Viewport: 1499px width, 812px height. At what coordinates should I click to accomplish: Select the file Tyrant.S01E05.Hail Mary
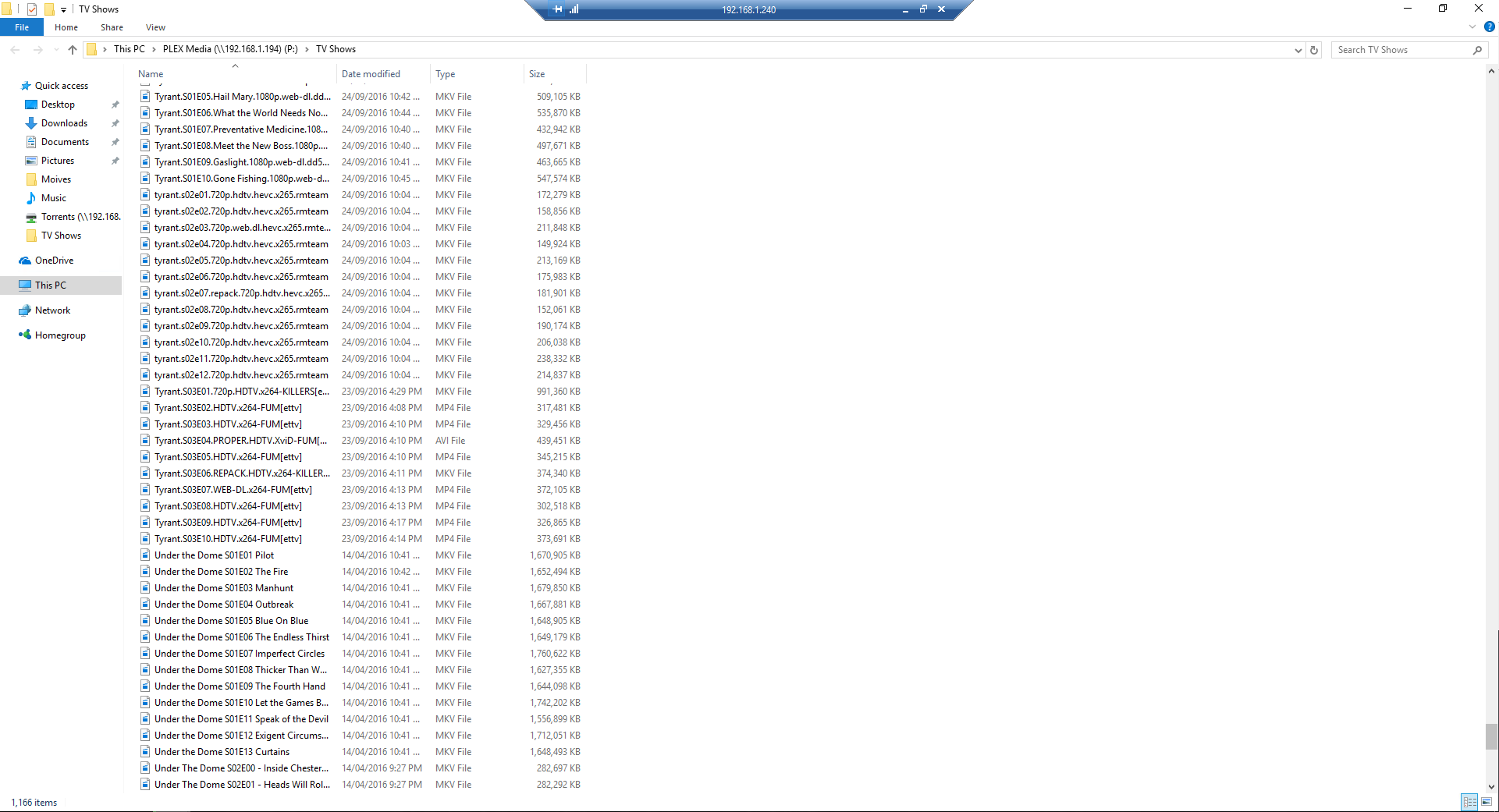(x=243, y=97)
